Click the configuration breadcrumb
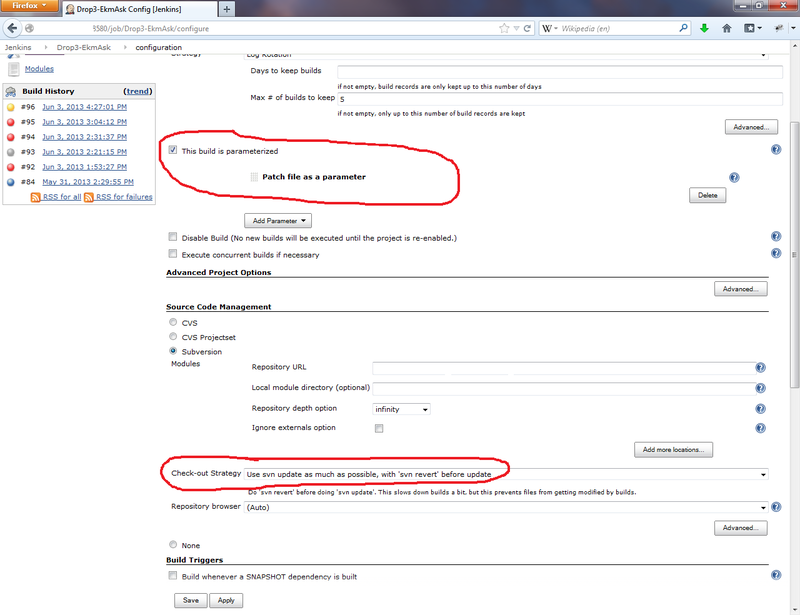 pyautogui.click(x=159, y=47)
